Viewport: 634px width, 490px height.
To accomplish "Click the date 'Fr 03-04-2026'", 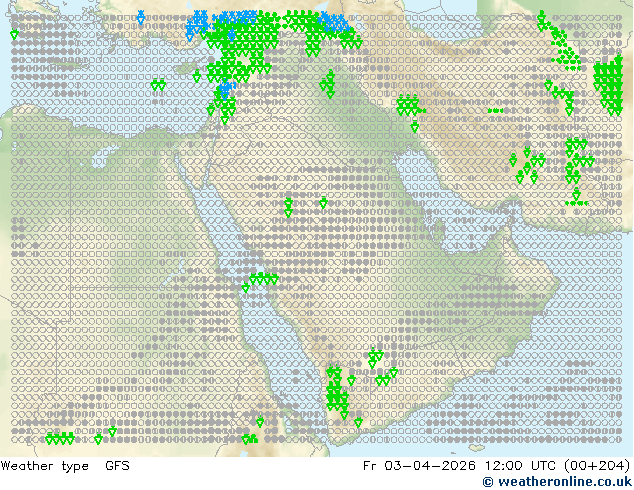I will tap(419, 466).
